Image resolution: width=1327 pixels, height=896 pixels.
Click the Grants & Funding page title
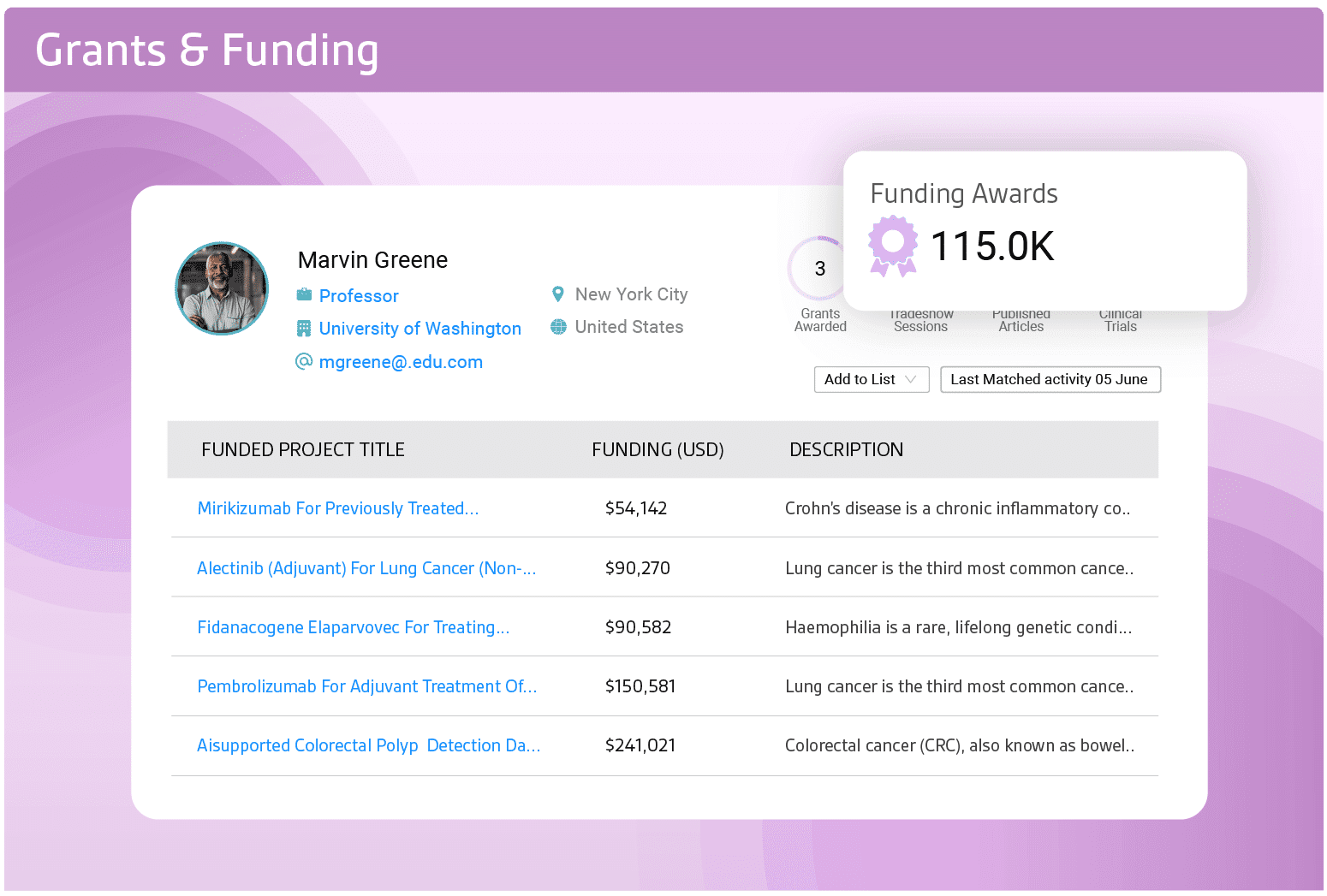point(207,50)
